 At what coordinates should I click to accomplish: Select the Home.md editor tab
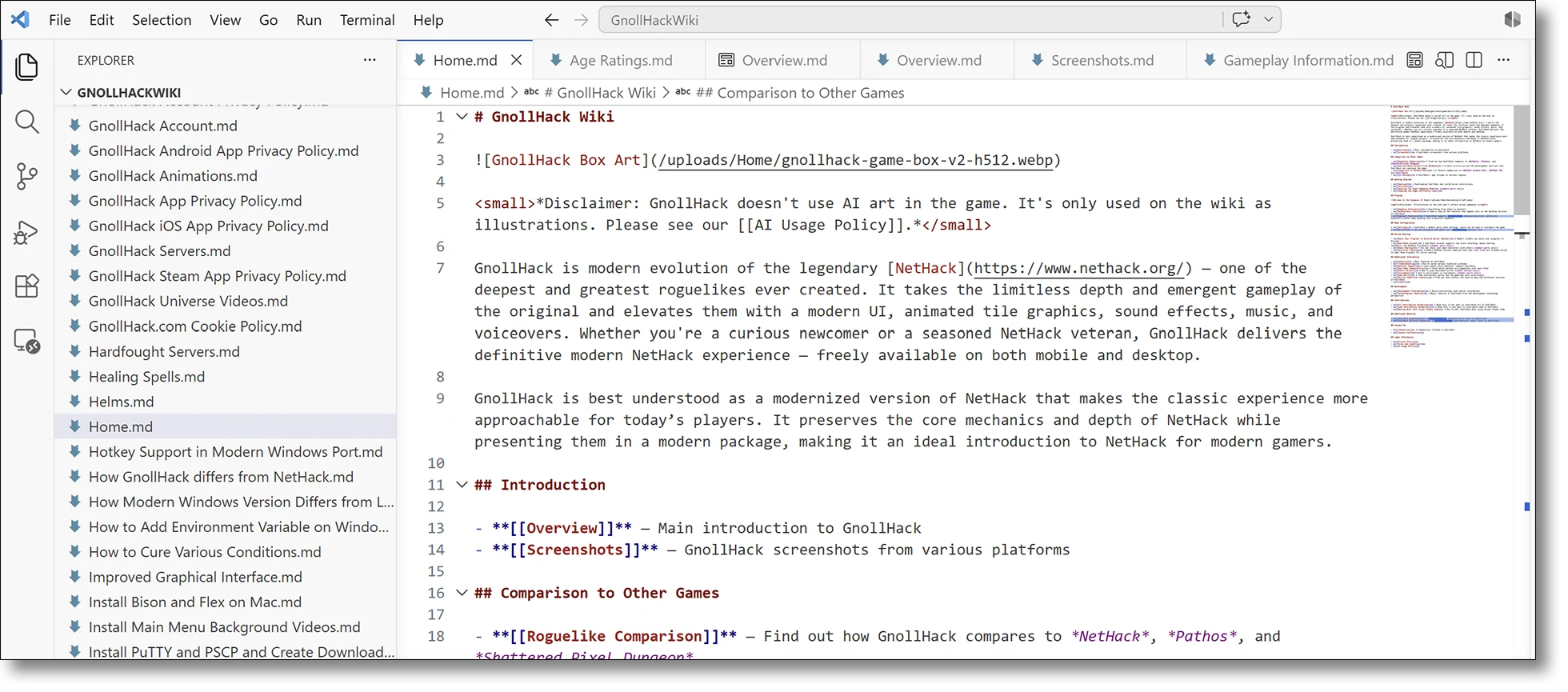[x=465, y=60]
